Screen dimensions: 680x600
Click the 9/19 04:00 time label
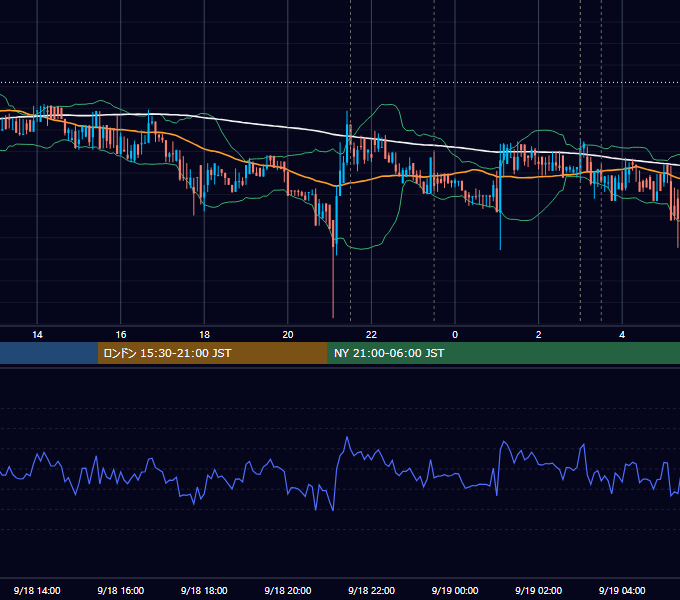click(x=622, y=590)
